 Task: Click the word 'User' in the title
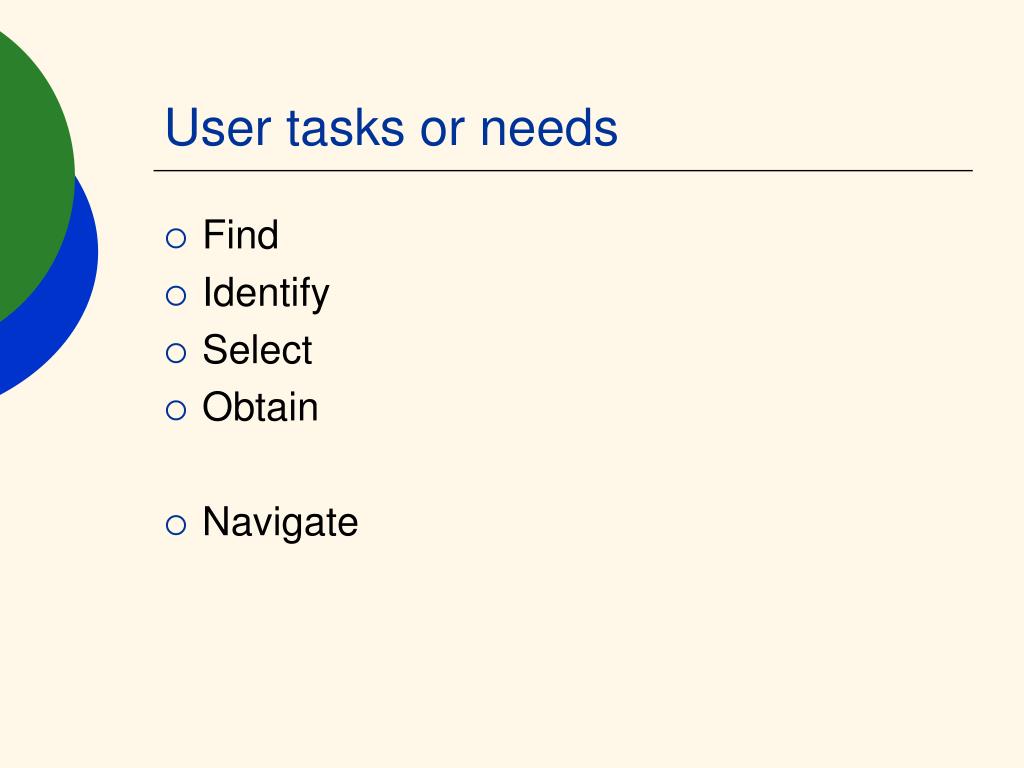pyautogui.click(x=218, y=127)
